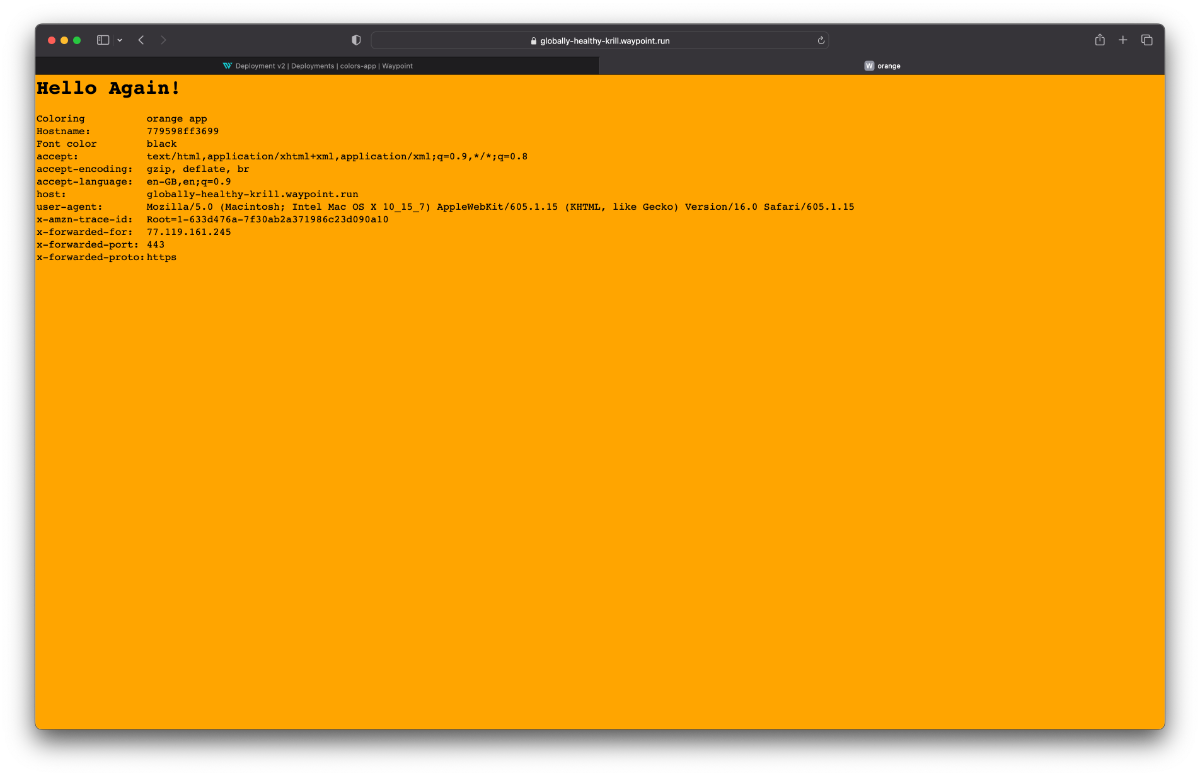Maximize the window with the green button

pos(77,40)
